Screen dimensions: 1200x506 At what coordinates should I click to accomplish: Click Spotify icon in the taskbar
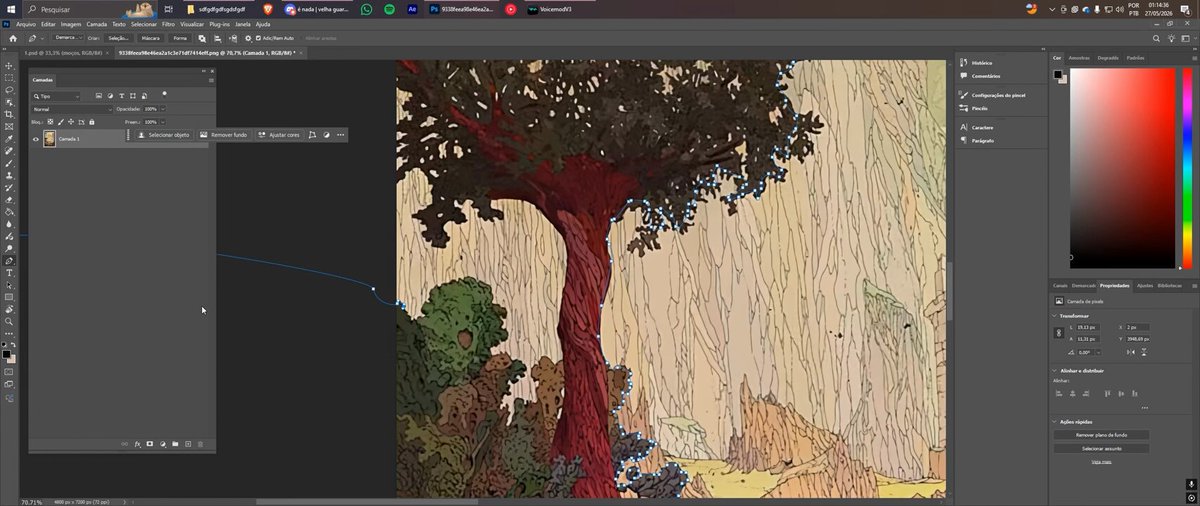(389, 9)
